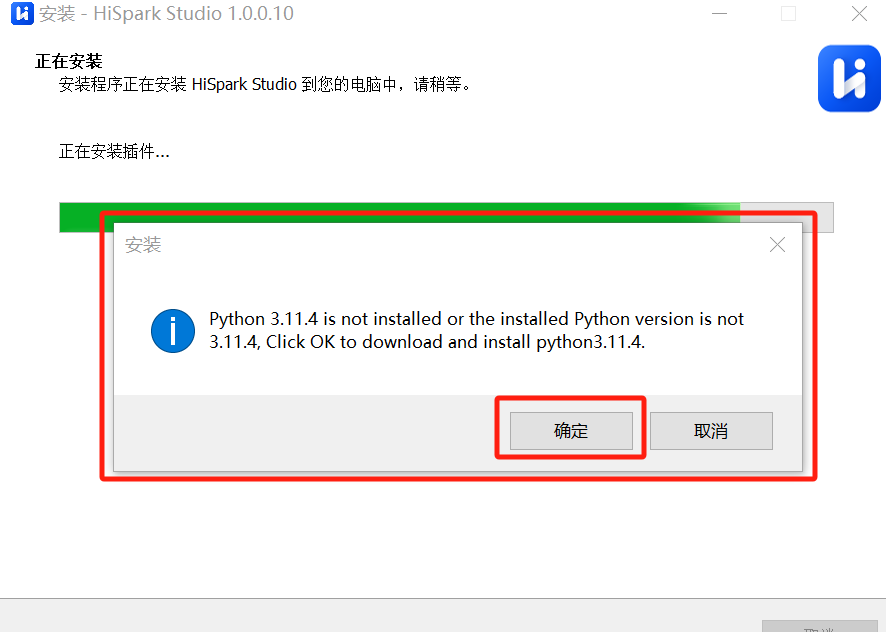Confirm Python download with 确定 button

[x=571, y=431]
